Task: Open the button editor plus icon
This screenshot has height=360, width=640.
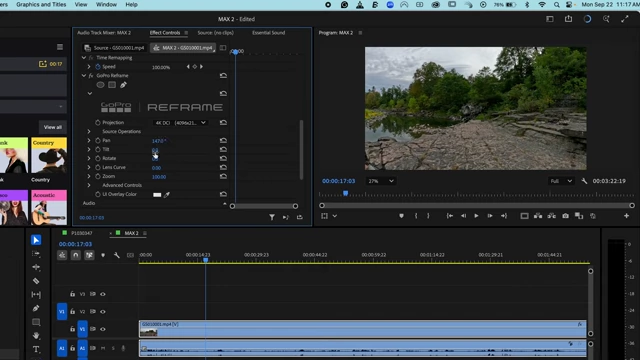Action: 627,216
